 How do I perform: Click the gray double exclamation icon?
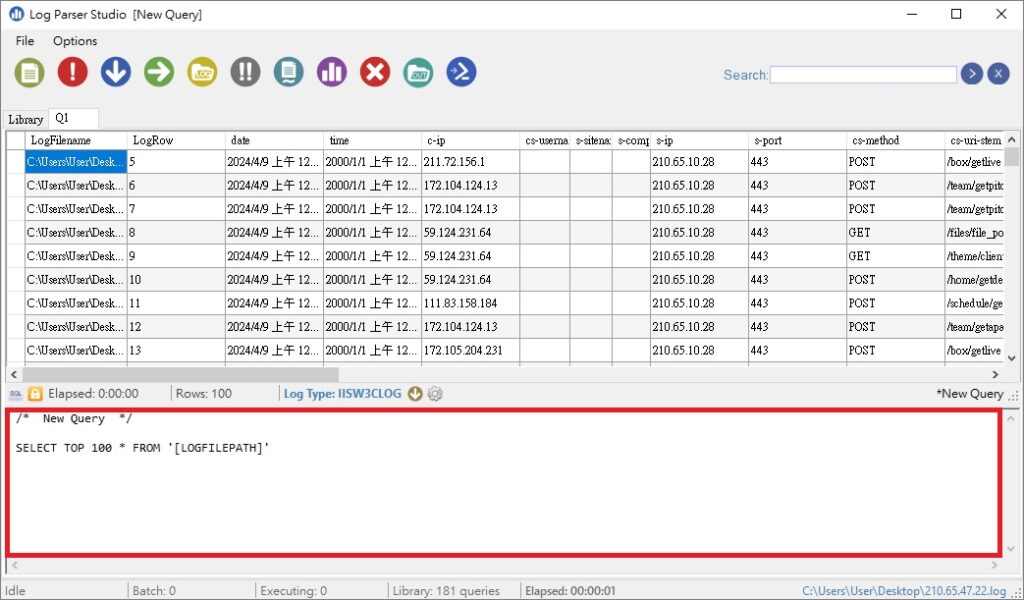click(x=245, y=72)
